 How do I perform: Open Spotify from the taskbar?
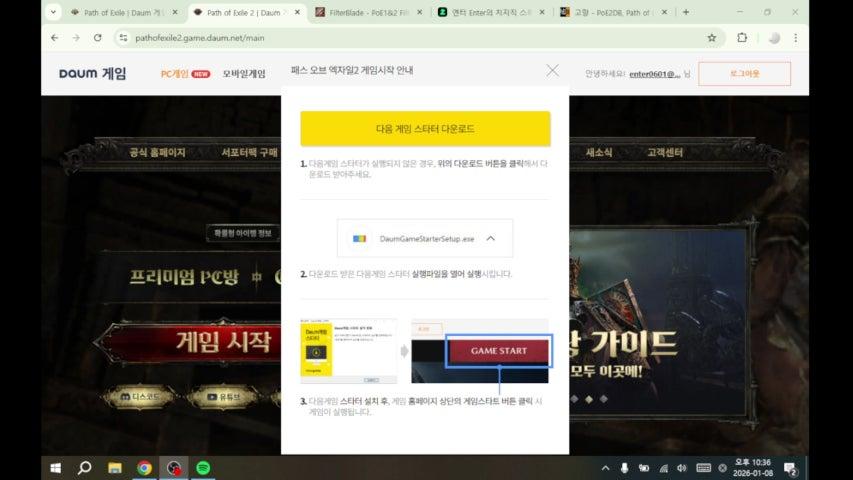point(203,468)
